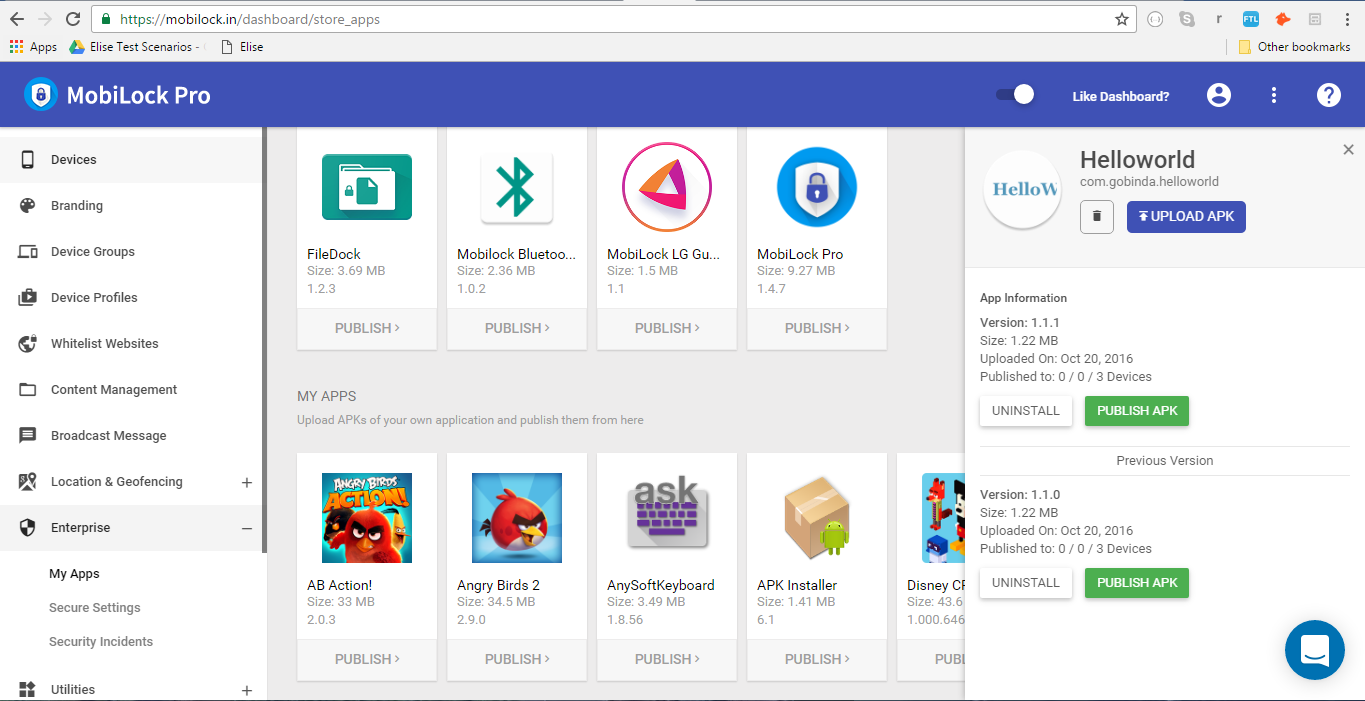Click the help question mark icon
1365x701 pixels.
click(1328, 95)
